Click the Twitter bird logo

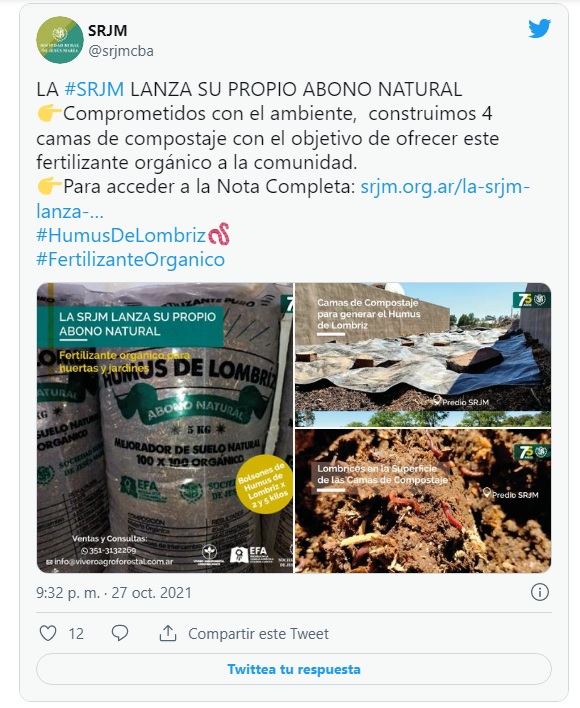click(539, 29)
